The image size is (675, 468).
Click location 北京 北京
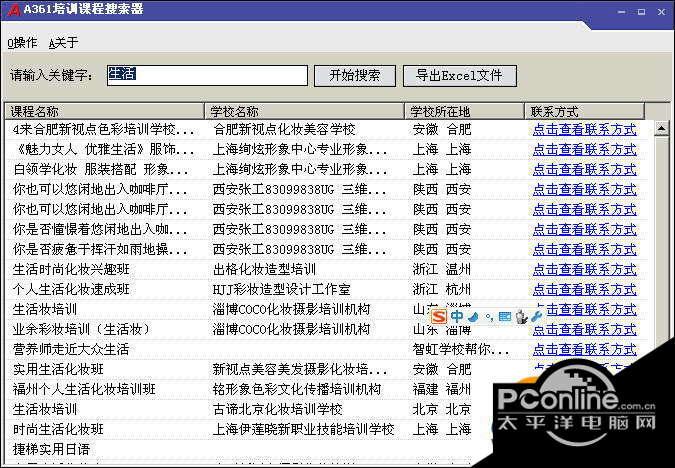[x=442, y=409]
